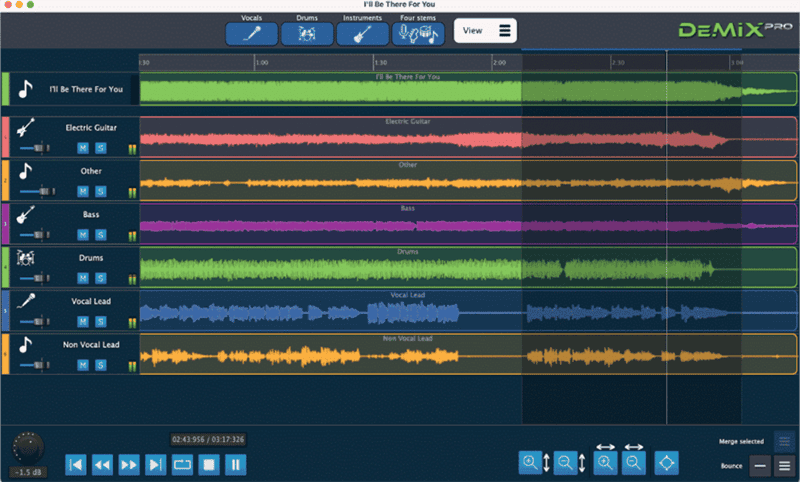The image size is (800, 482).
Task: Solo the Other track
Action: click(x=101, y=191)
